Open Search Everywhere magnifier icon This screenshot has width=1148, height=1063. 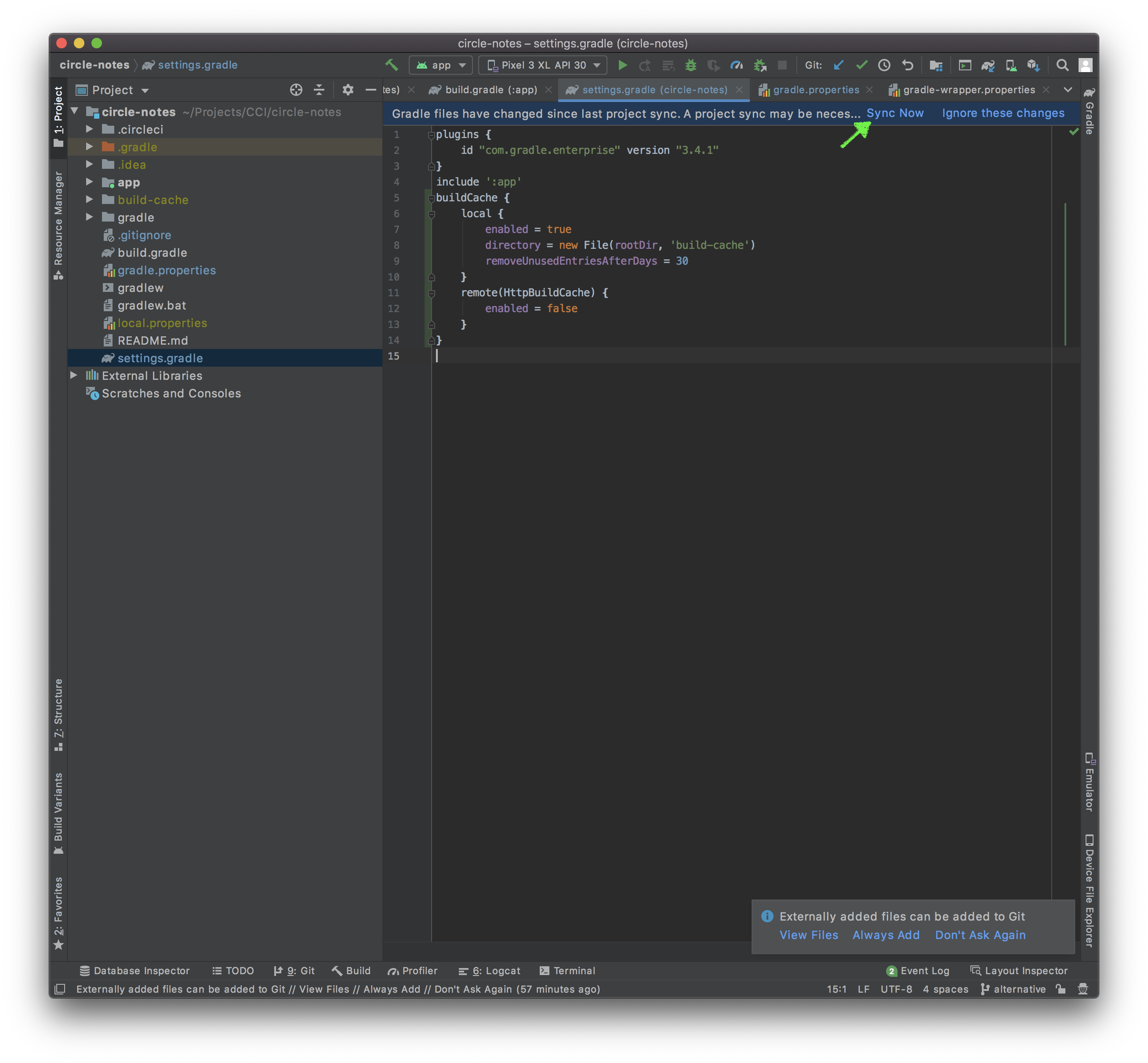pyautogui.click(x=1062, y=65)
